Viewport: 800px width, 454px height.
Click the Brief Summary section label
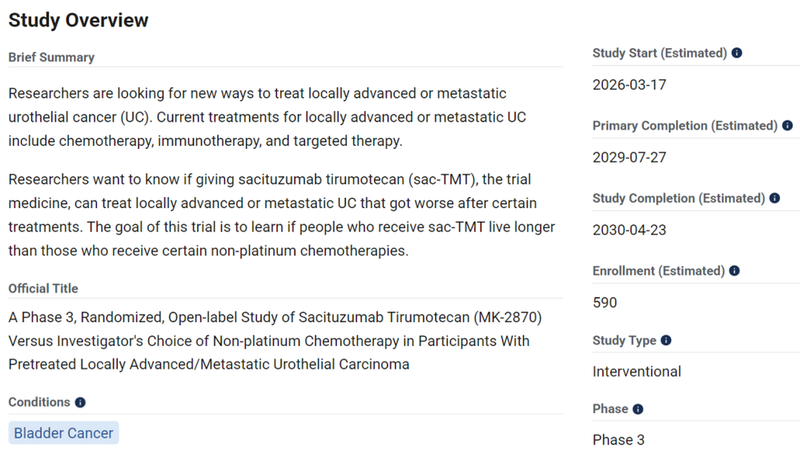(51, 57)
